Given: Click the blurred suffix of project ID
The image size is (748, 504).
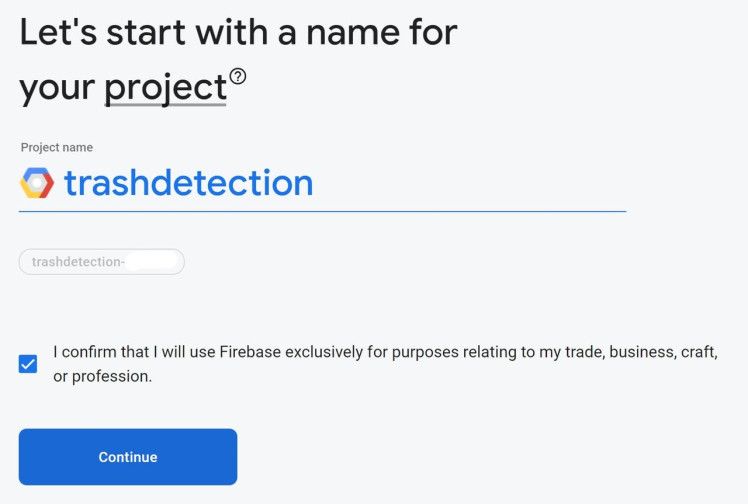Looking at the screenshot, I should 152,262.
